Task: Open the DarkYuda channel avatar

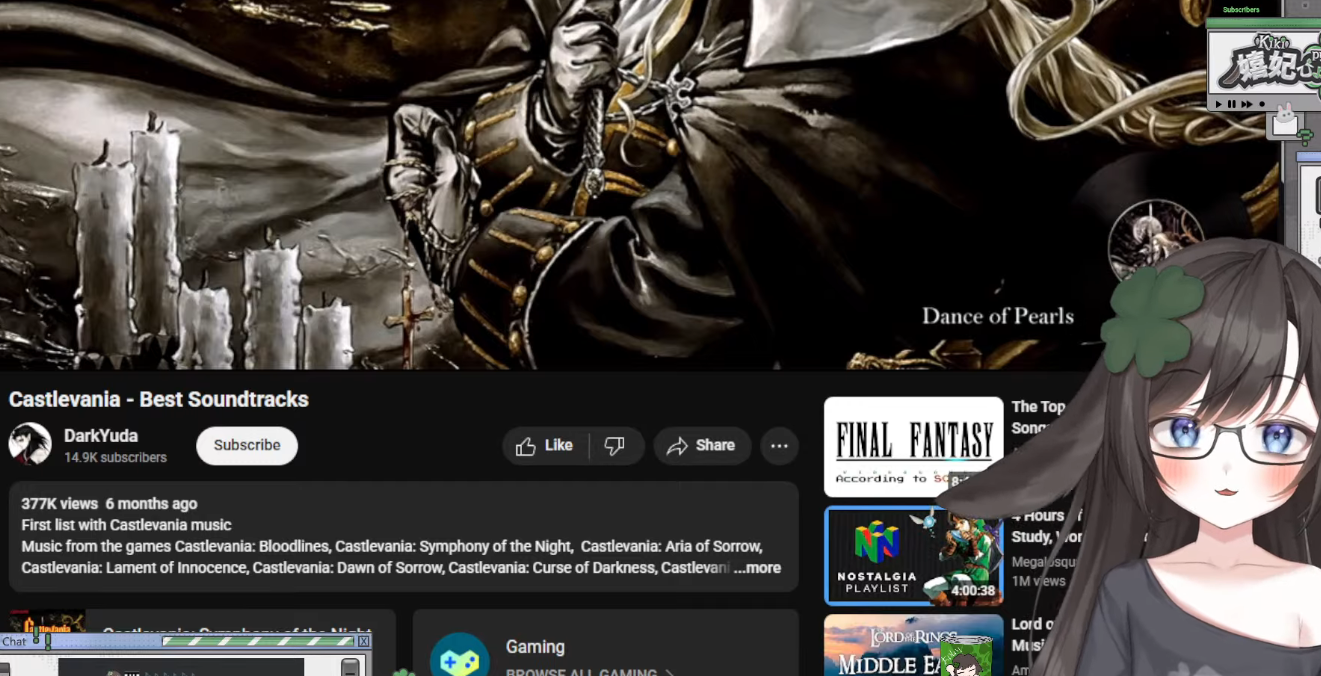Action: tap(30, 445)
